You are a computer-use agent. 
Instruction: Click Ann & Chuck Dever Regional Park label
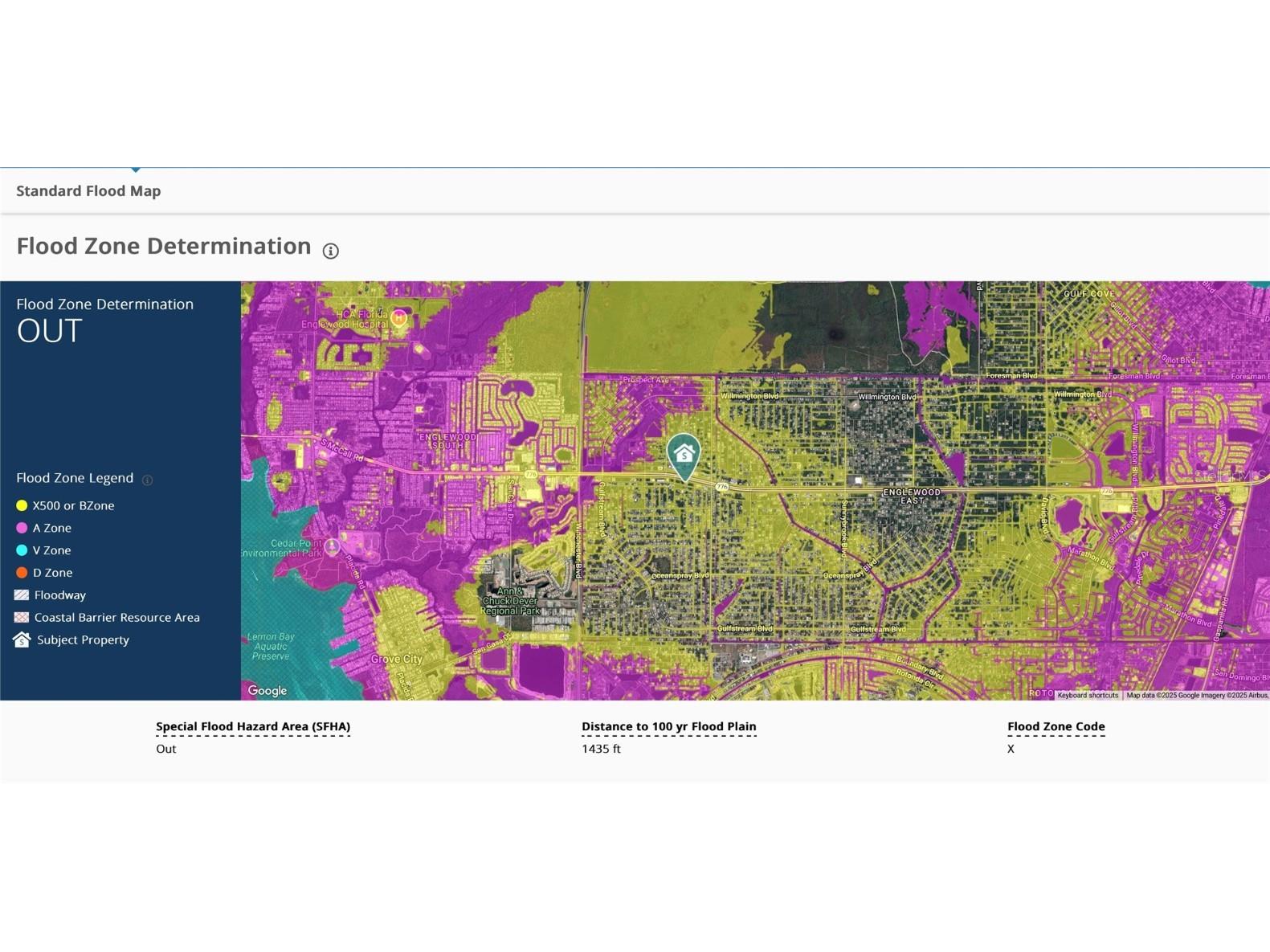(x=510, y=601)
